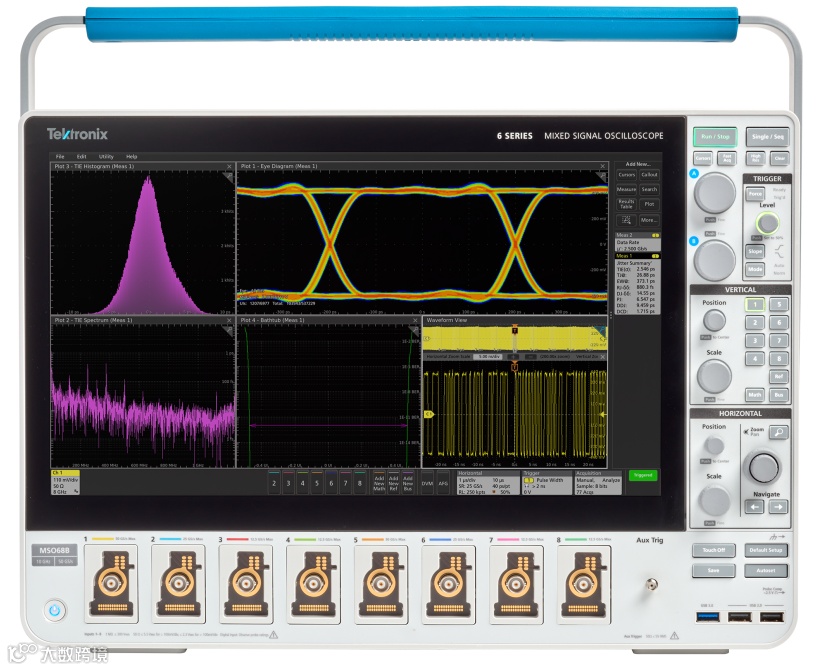Push the Vertical Scale knob
Image resolution: width=820 pixels, height=670 pixels.
pos(714,377)
